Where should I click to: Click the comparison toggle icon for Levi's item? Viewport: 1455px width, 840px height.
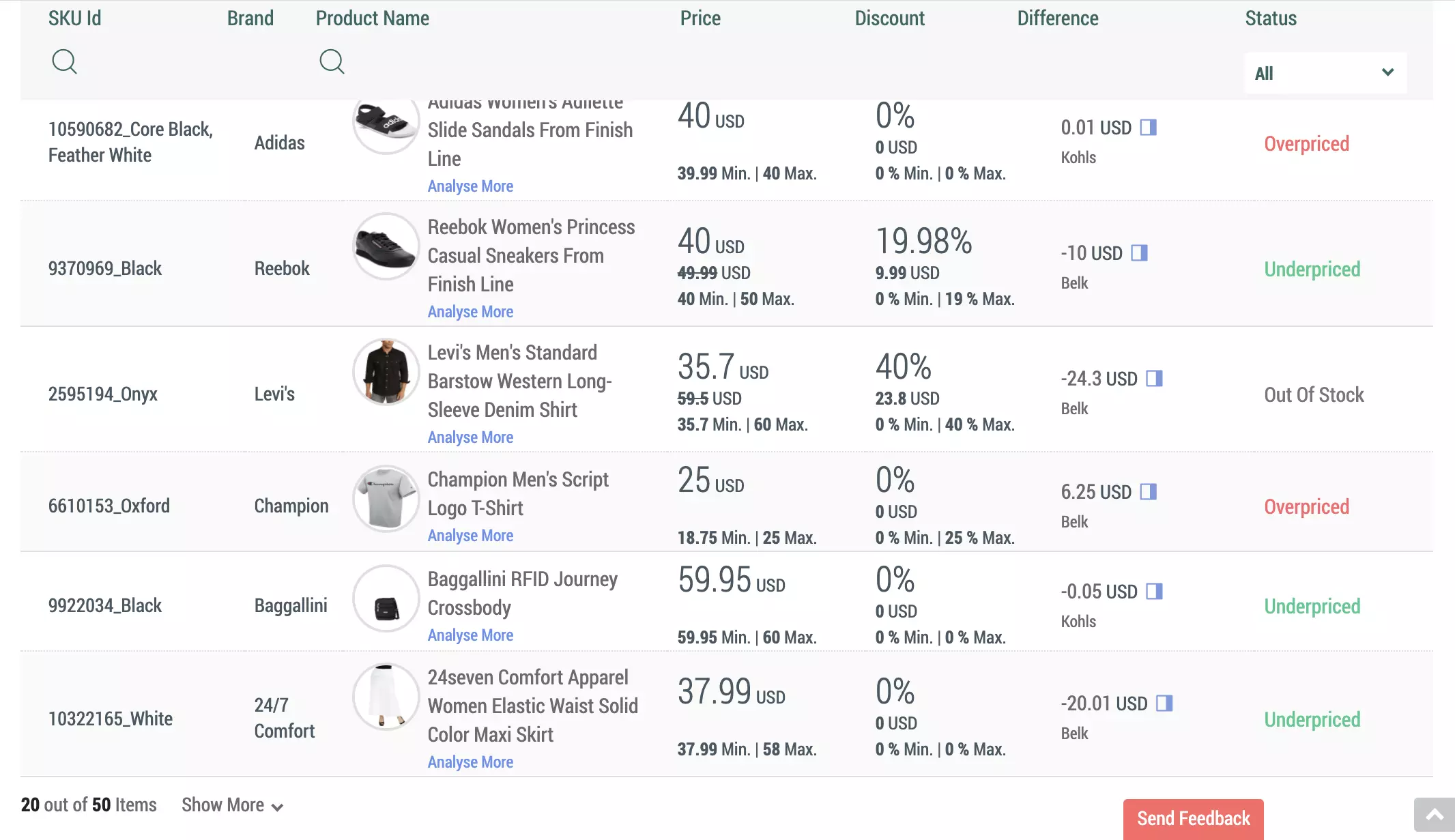[1155, 378]
